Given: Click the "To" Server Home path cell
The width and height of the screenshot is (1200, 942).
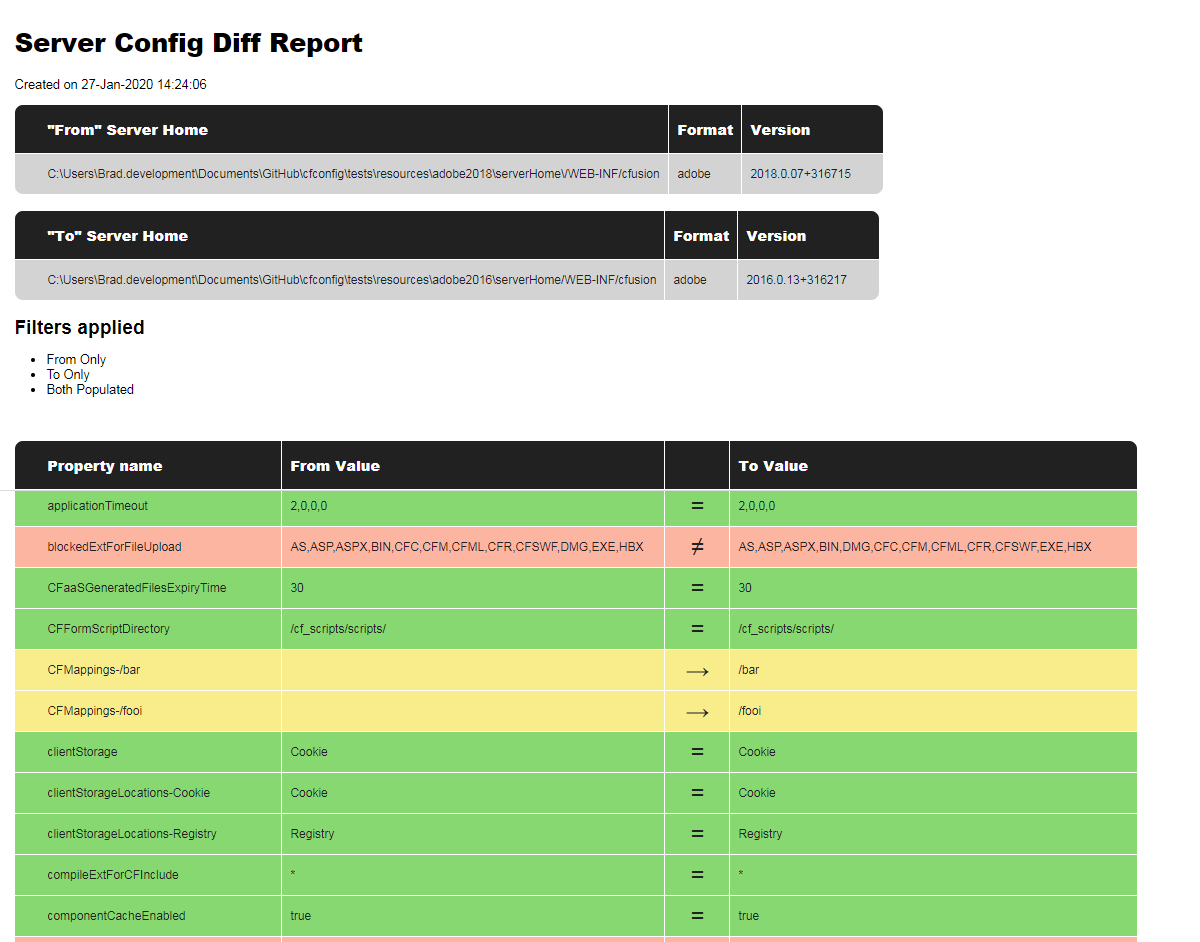Looking at the screenshot, I should tap(352, 280).
